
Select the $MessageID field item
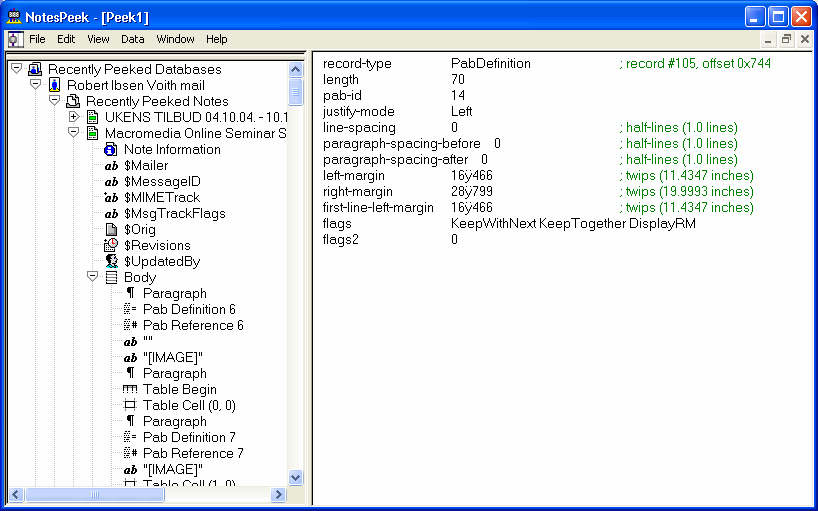click(162, 181)
